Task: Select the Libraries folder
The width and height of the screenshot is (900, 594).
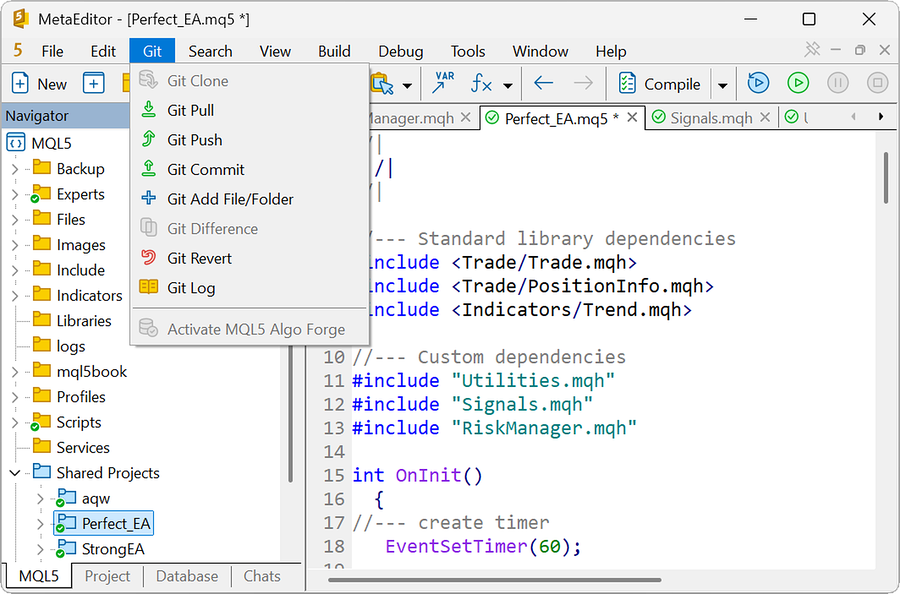Action: [x=83, y=321]
